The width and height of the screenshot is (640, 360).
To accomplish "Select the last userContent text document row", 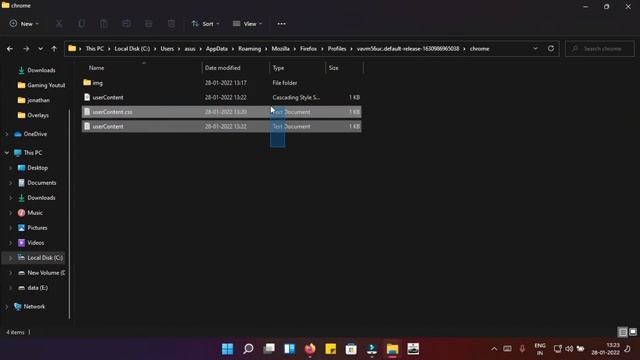I will (221, 127).
